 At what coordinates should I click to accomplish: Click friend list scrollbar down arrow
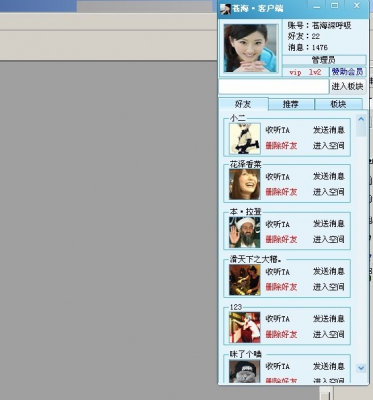pos(361,368)
